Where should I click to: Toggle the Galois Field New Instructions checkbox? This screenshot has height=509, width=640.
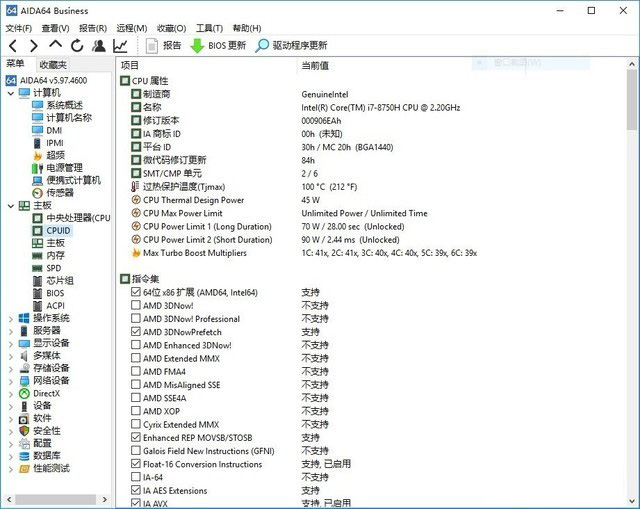[x=136, y=451]
